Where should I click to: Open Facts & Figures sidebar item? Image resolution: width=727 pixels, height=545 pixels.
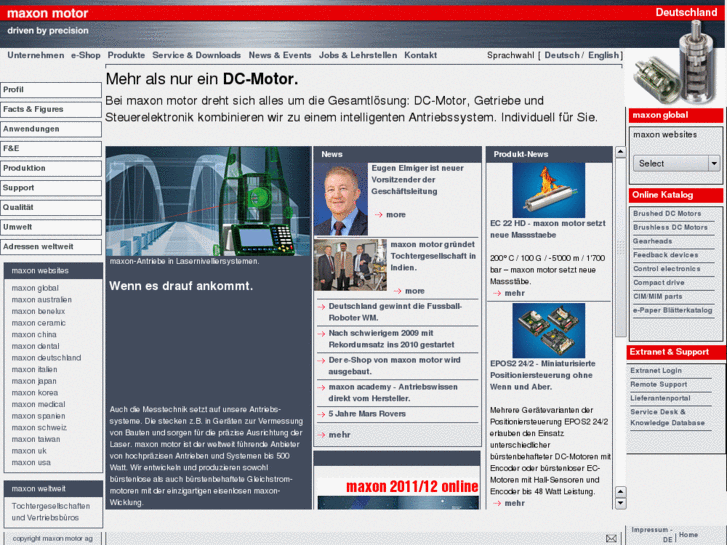(51, 109)
